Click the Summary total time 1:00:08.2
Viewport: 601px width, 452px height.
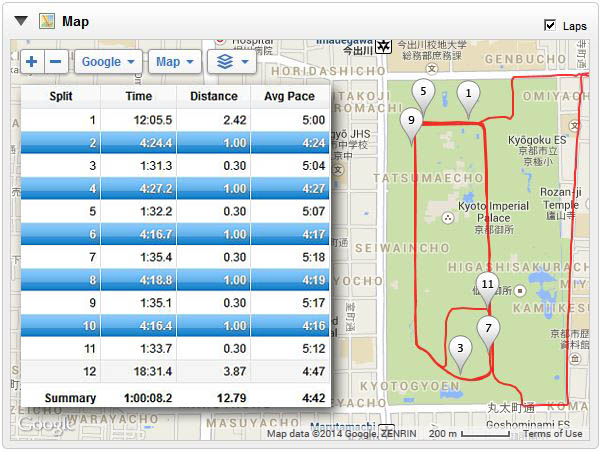148,398
